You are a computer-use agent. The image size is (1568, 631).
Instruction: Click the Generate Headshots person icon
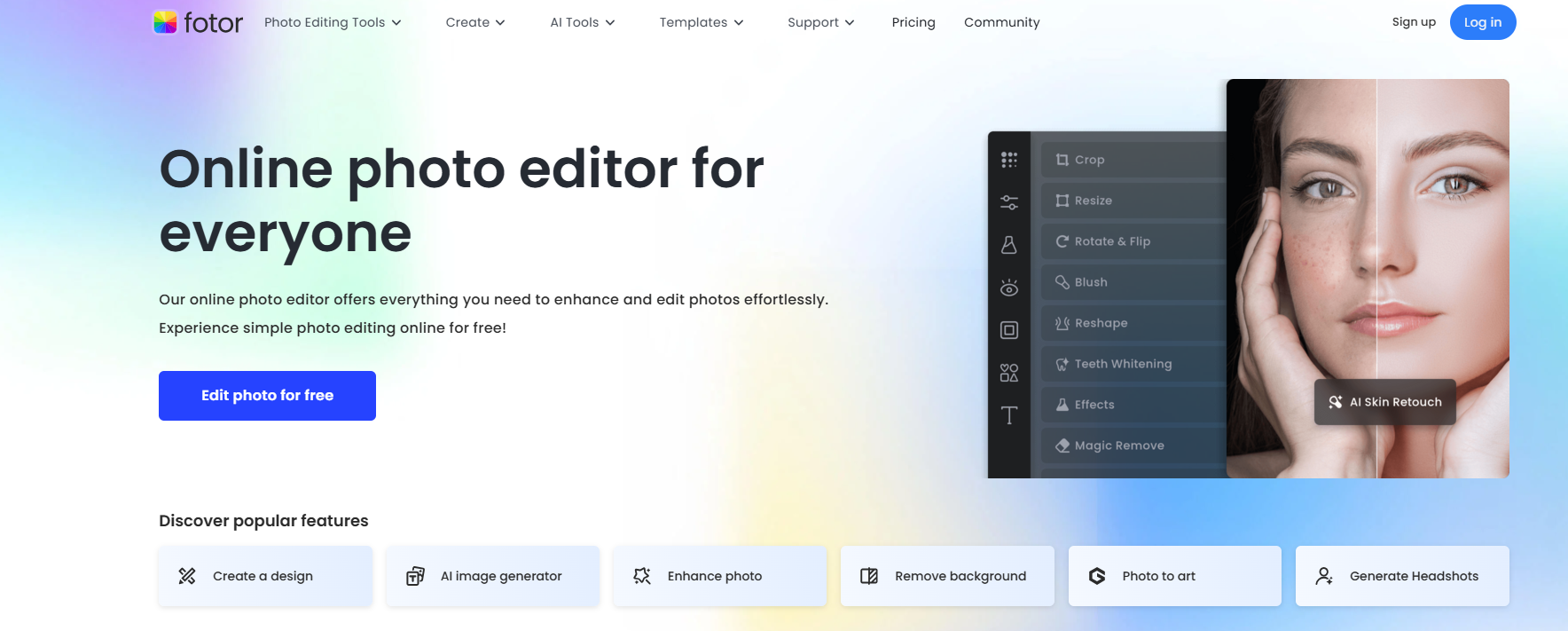click(1324, 576)
